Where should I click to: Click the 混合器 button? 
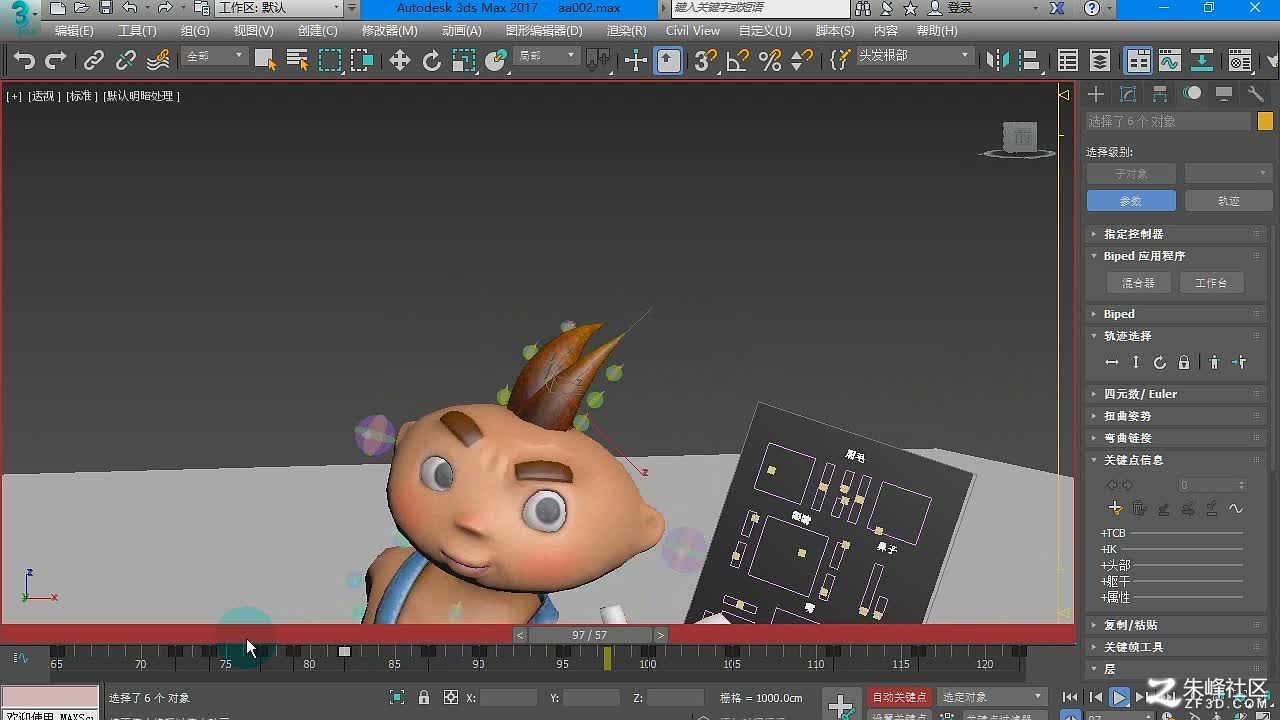coord(1138,283)
